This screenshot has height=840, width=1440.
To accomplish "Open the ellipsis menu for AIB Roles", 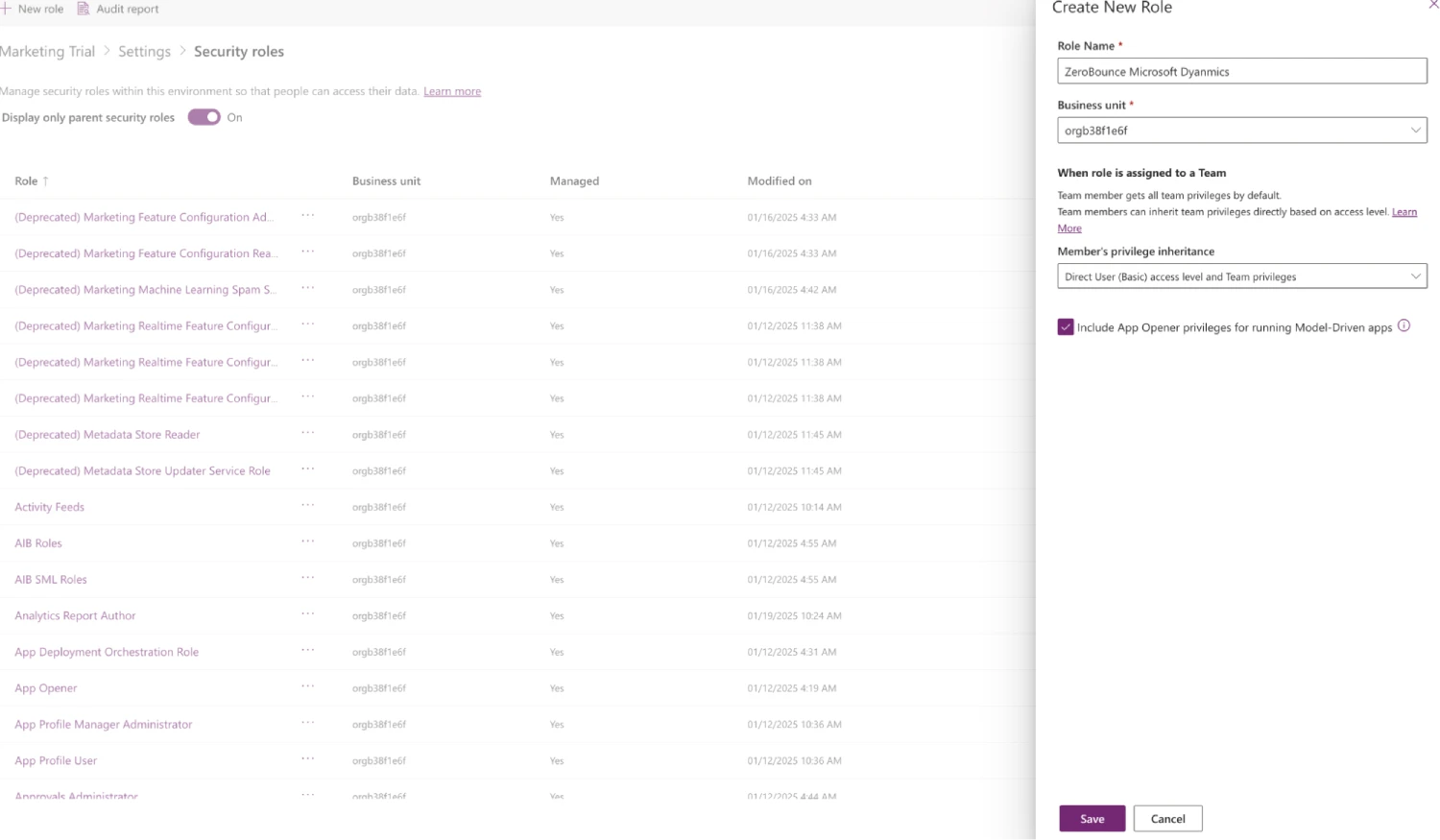I will (x=309, y=542).
